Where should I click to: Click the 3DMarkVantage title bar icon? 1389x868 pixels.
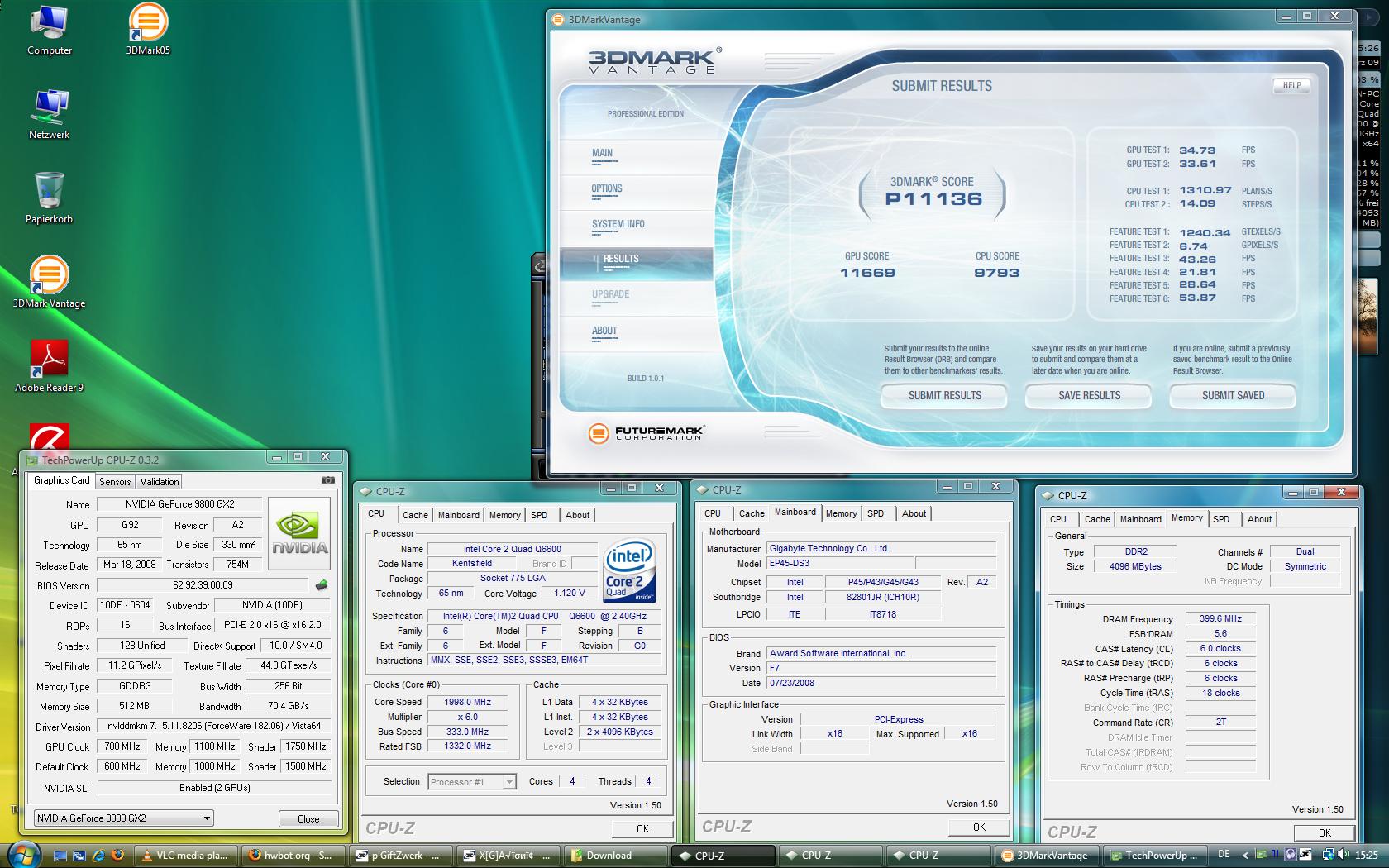(x=558, y=19)
